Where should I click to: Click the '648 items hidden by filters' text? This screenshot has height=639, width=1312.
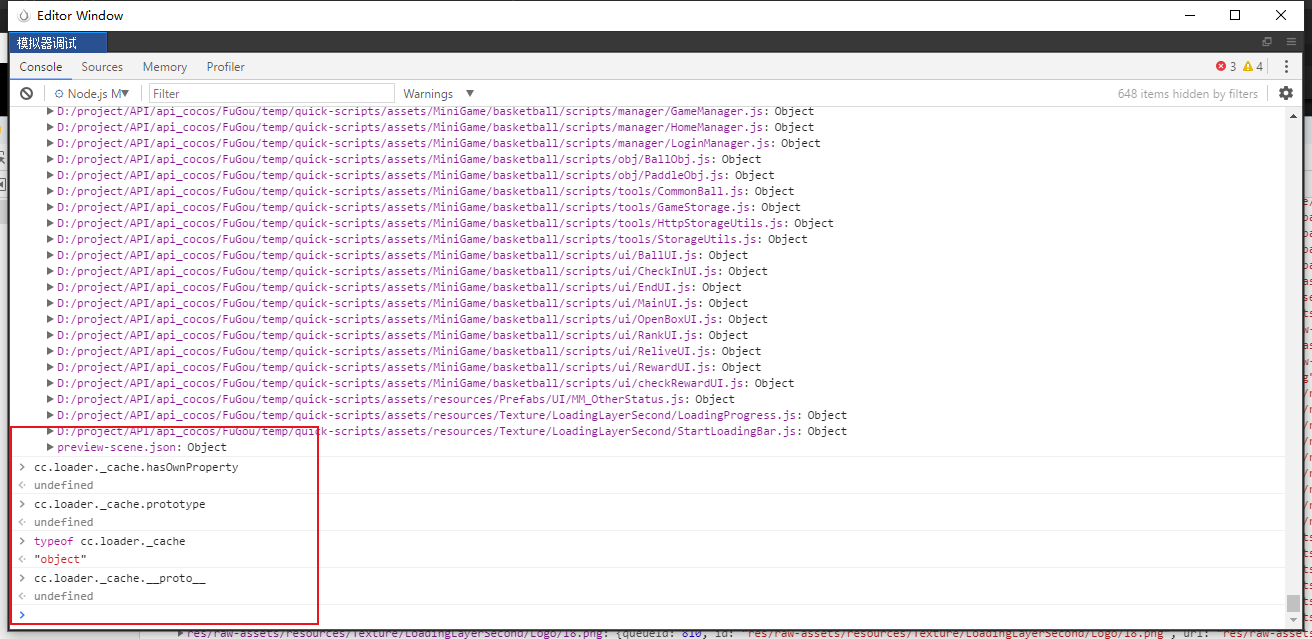(1188, 93)
